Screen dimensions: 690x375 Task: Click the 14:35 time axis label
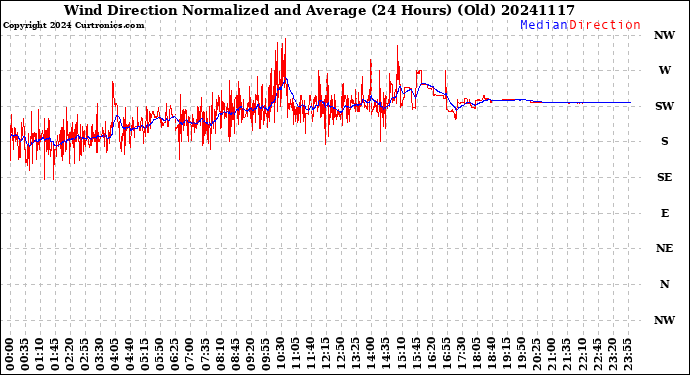click(385, 354)
